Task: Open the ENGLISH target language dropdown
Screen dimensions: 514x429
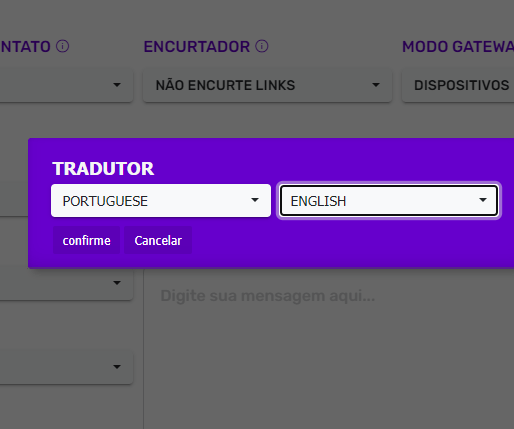Action: [389, 201]
